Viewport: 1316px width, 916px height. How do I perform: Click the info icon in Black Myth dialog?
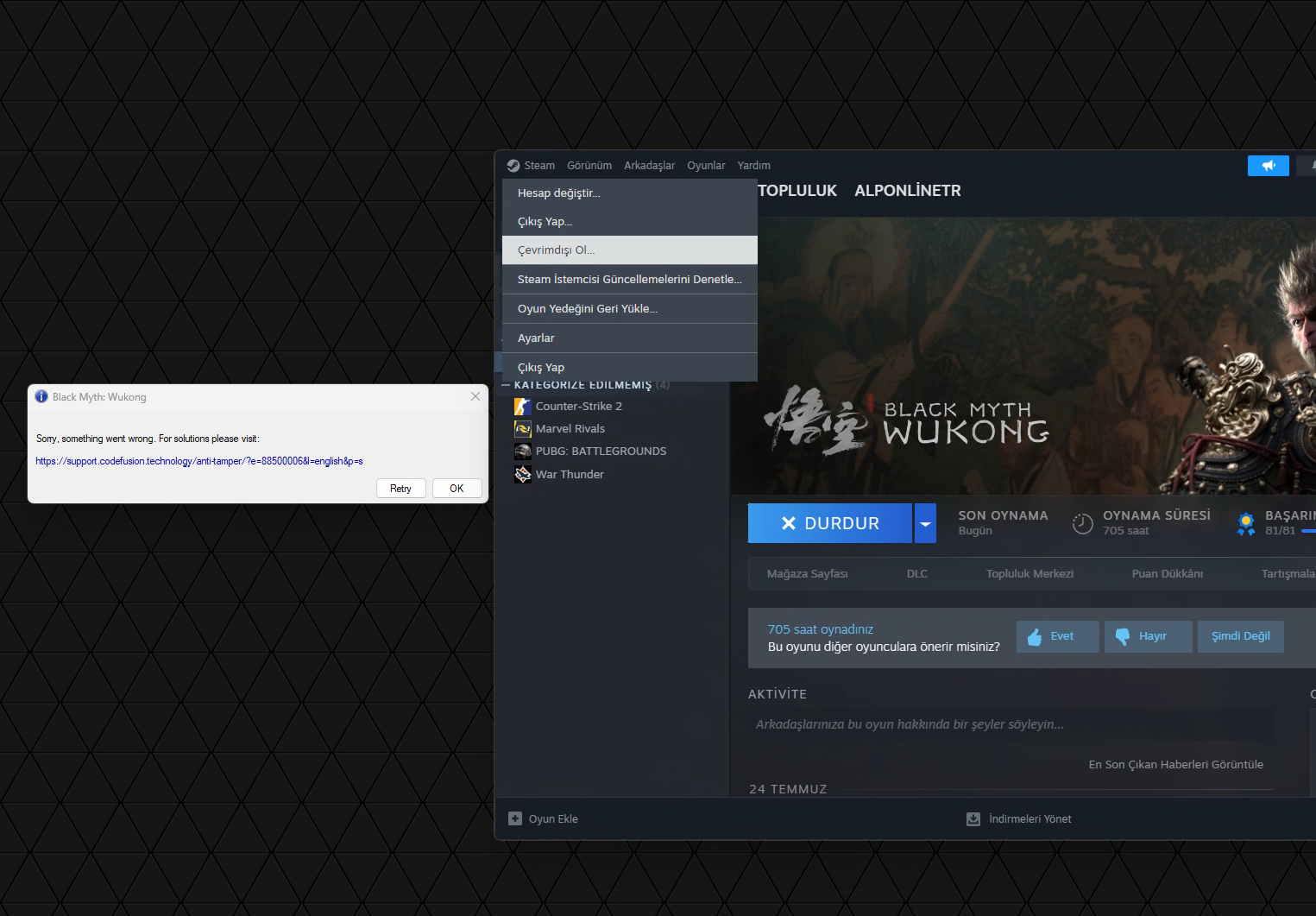pos(41,396)
